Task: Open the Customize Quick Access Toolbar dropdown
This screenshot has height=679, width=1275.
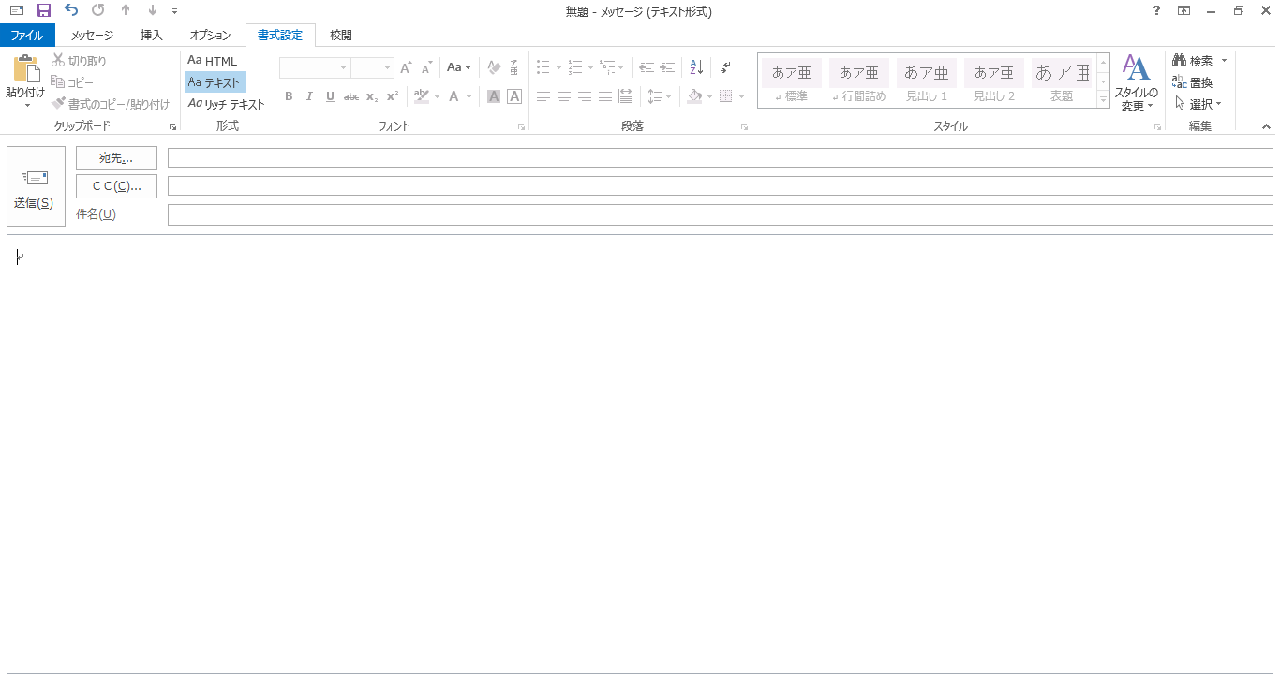Action: [174, 11]
